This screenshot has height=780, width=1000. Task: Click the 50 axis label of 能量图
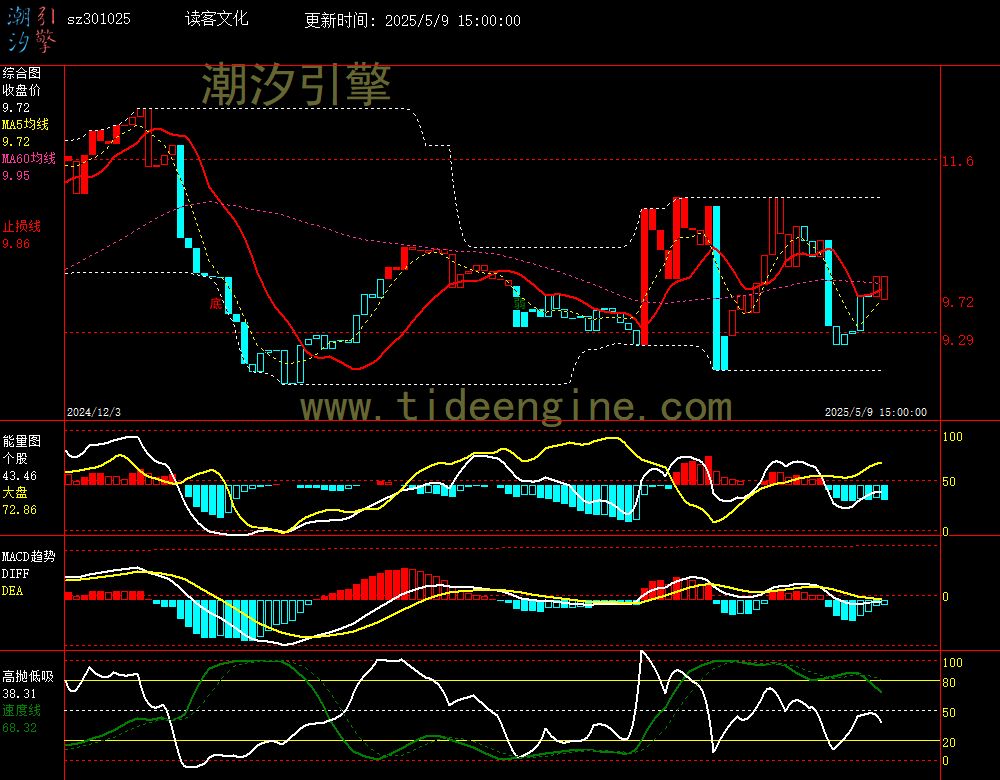(949, 482)
